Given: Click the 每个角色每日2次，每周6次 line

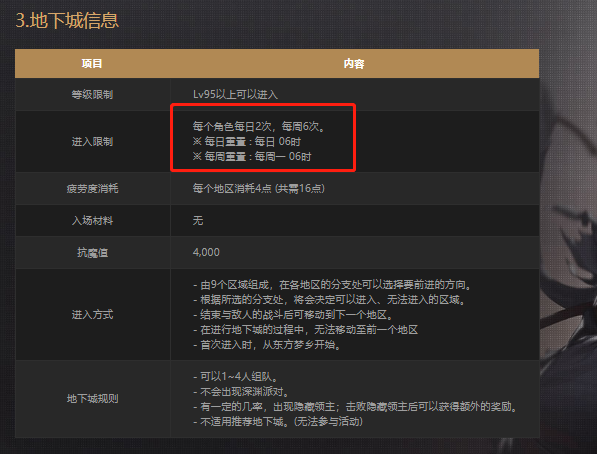Looking at the screenshot, I should coord(259,126).
